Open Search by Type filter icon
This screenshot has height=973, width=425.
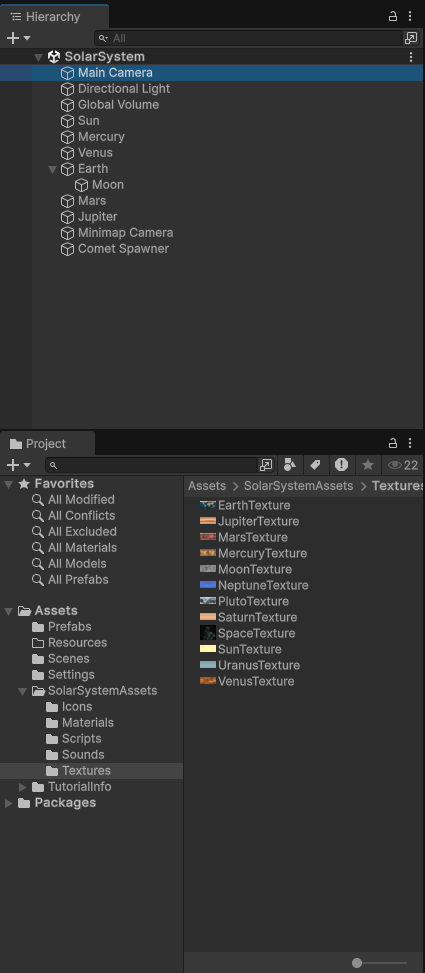289,465
